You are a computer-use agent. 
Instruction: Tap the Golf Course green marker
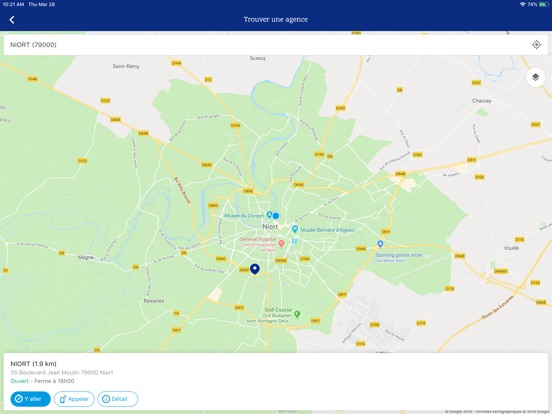[x=297, y=314]
